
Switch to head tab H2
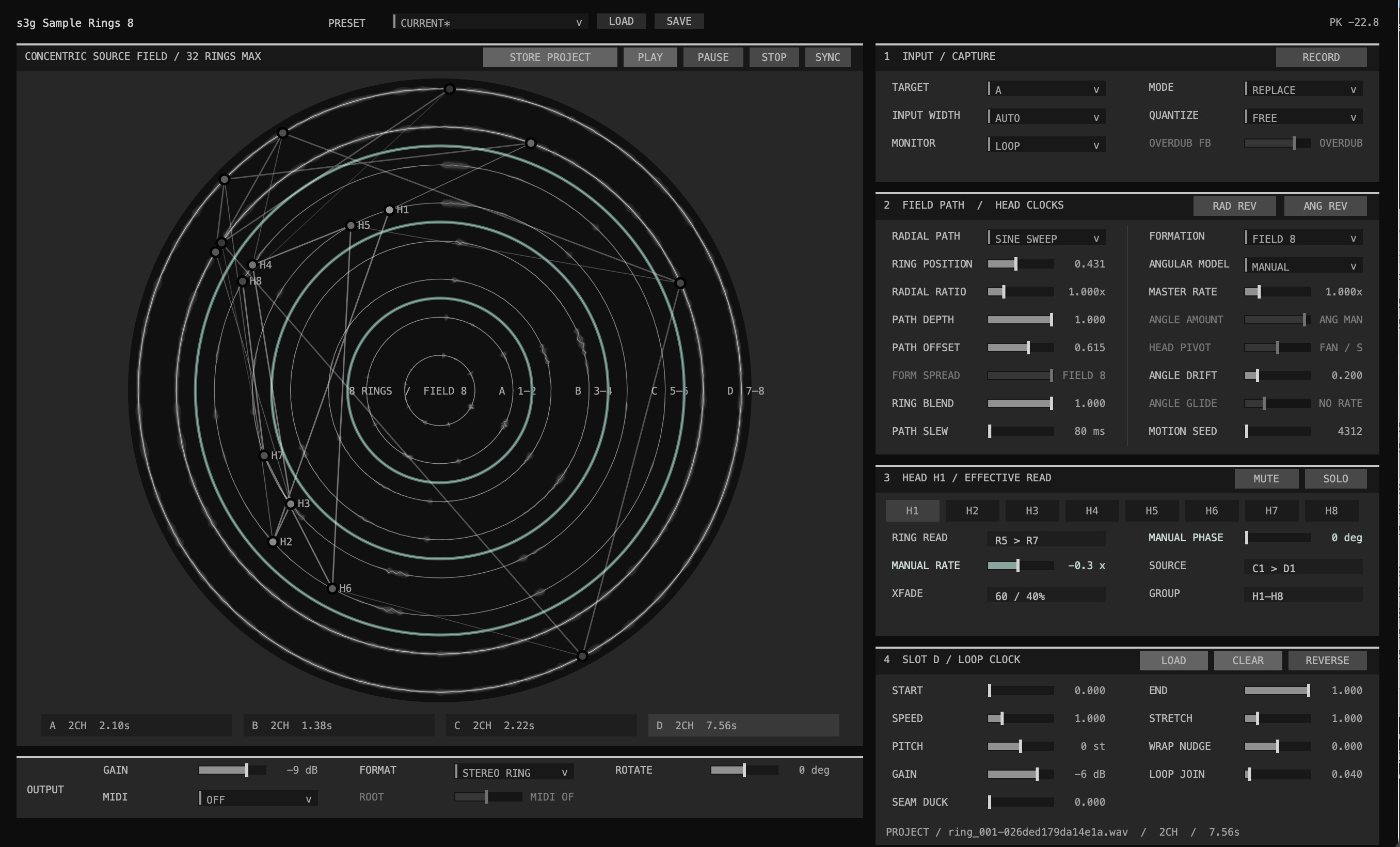pos(972,510)
